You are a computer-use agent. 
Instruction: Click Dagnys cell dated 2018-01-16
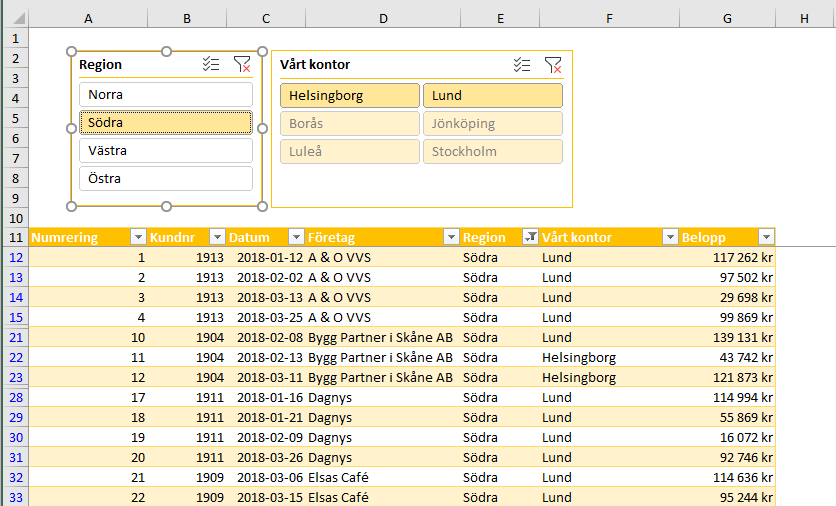click(x=383, y=397)
